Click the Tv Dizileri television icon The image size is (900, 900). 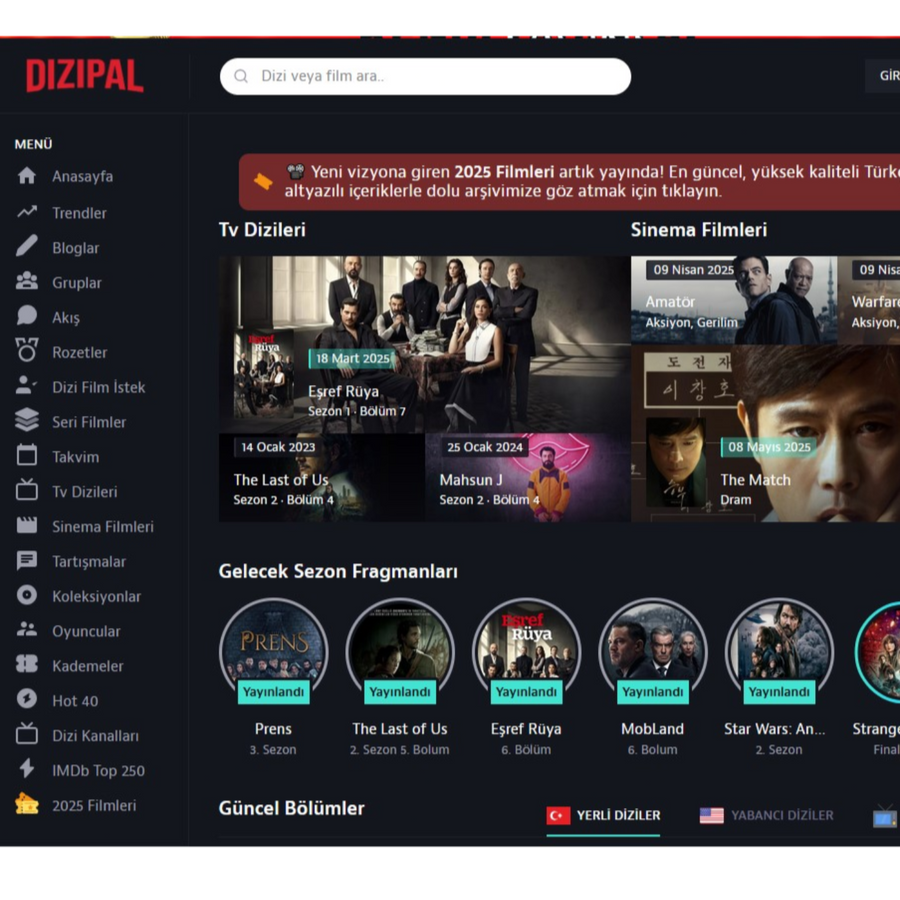tap(26, 490)
